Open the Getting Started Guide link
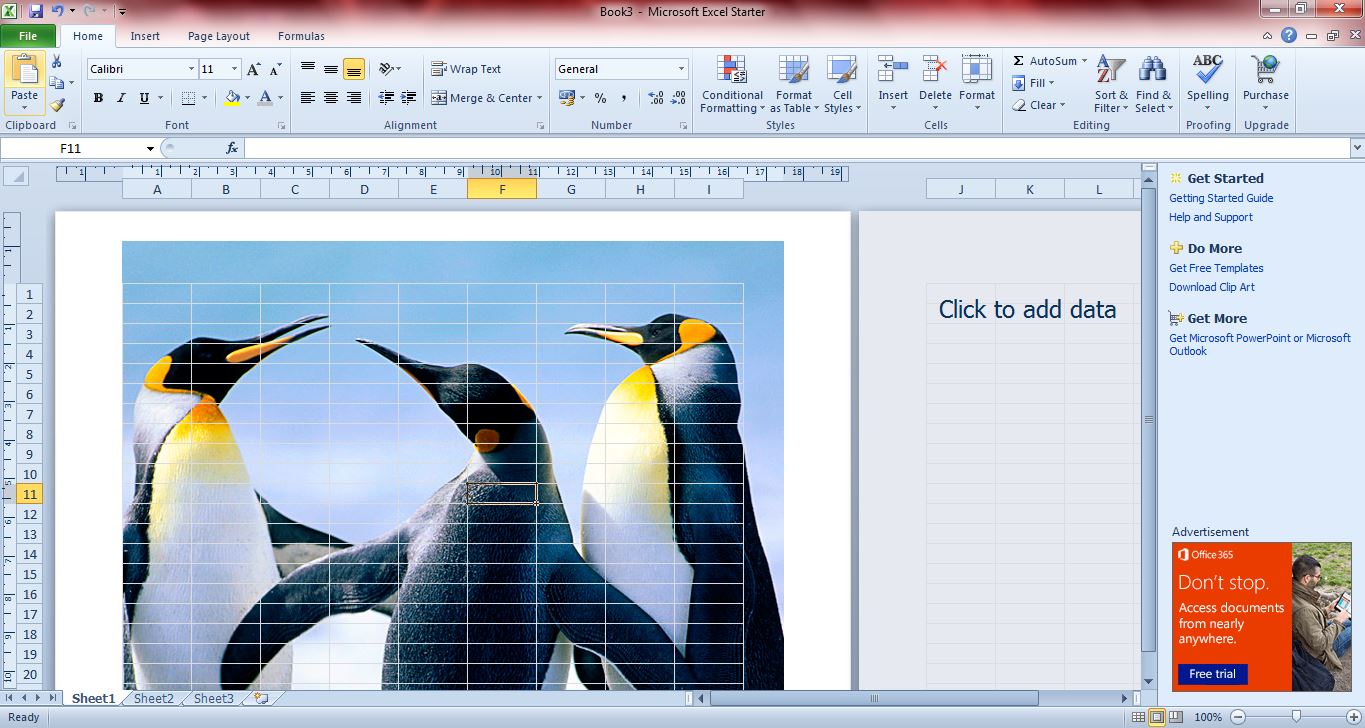The width and height of the screenshot is (1365, 728). pos(1220,198)
